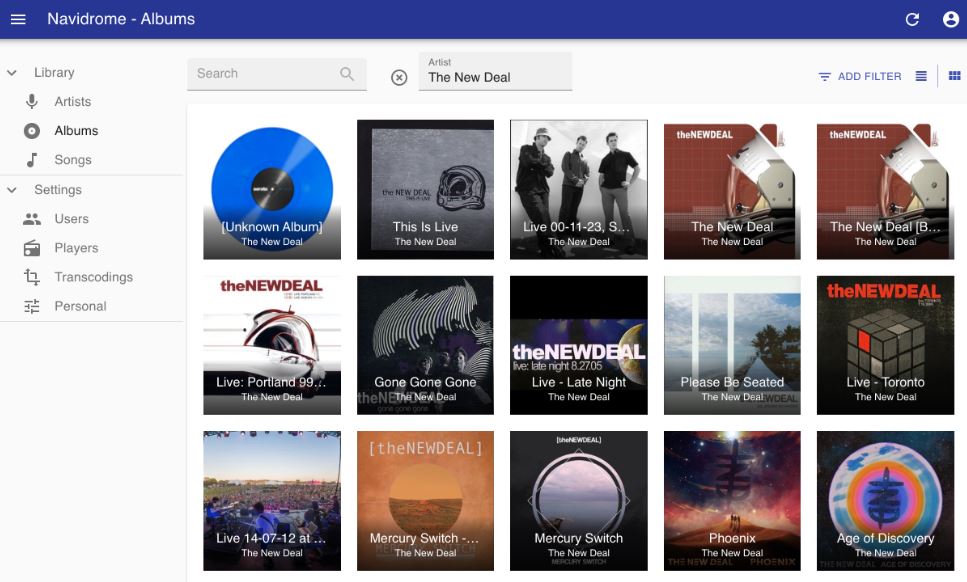Click the Users people icon
Screen dimensions: 967x582
[32, 219]
